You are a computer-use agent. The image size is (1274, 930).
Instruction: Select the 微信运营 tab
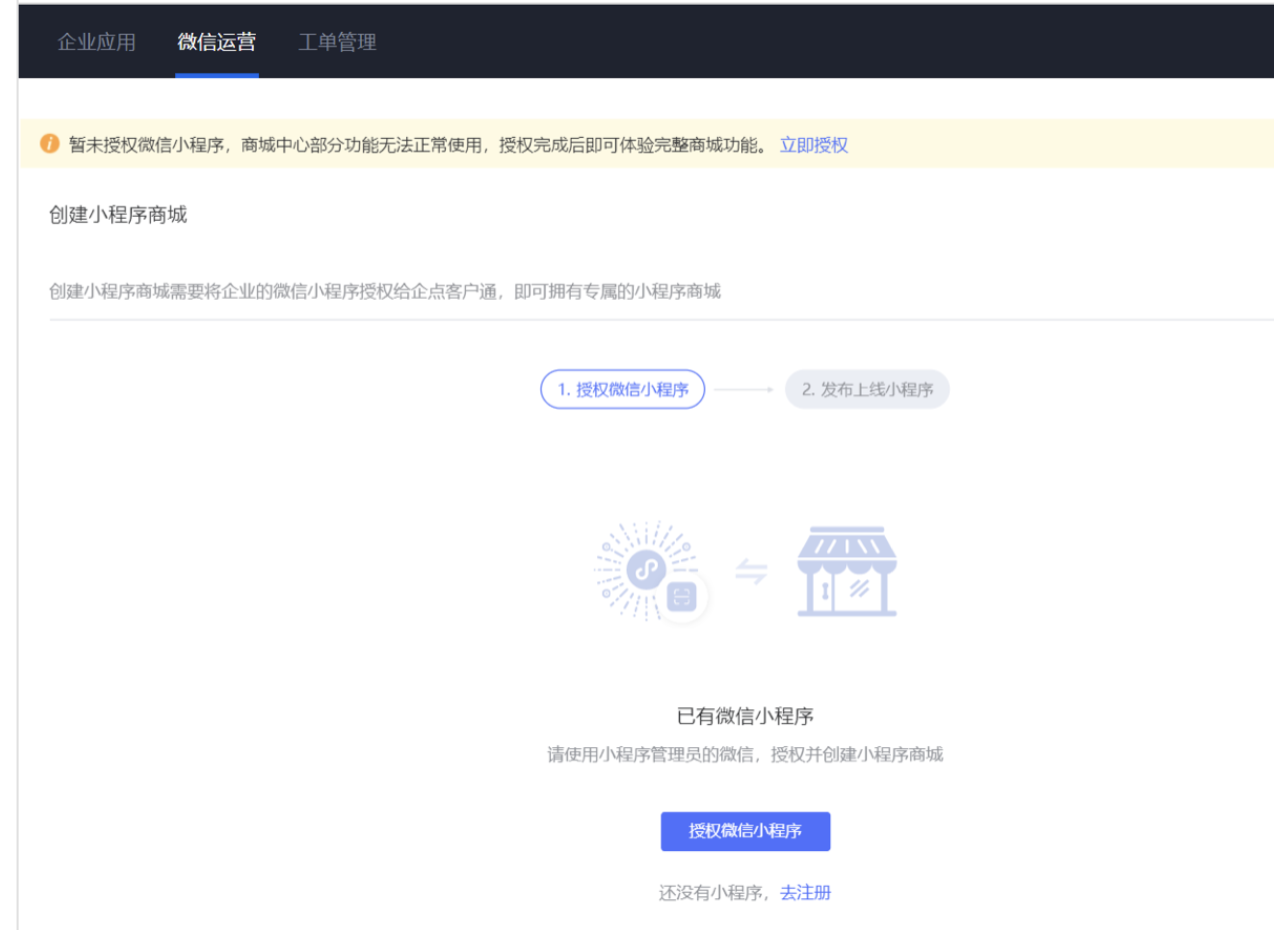[217, 42]
